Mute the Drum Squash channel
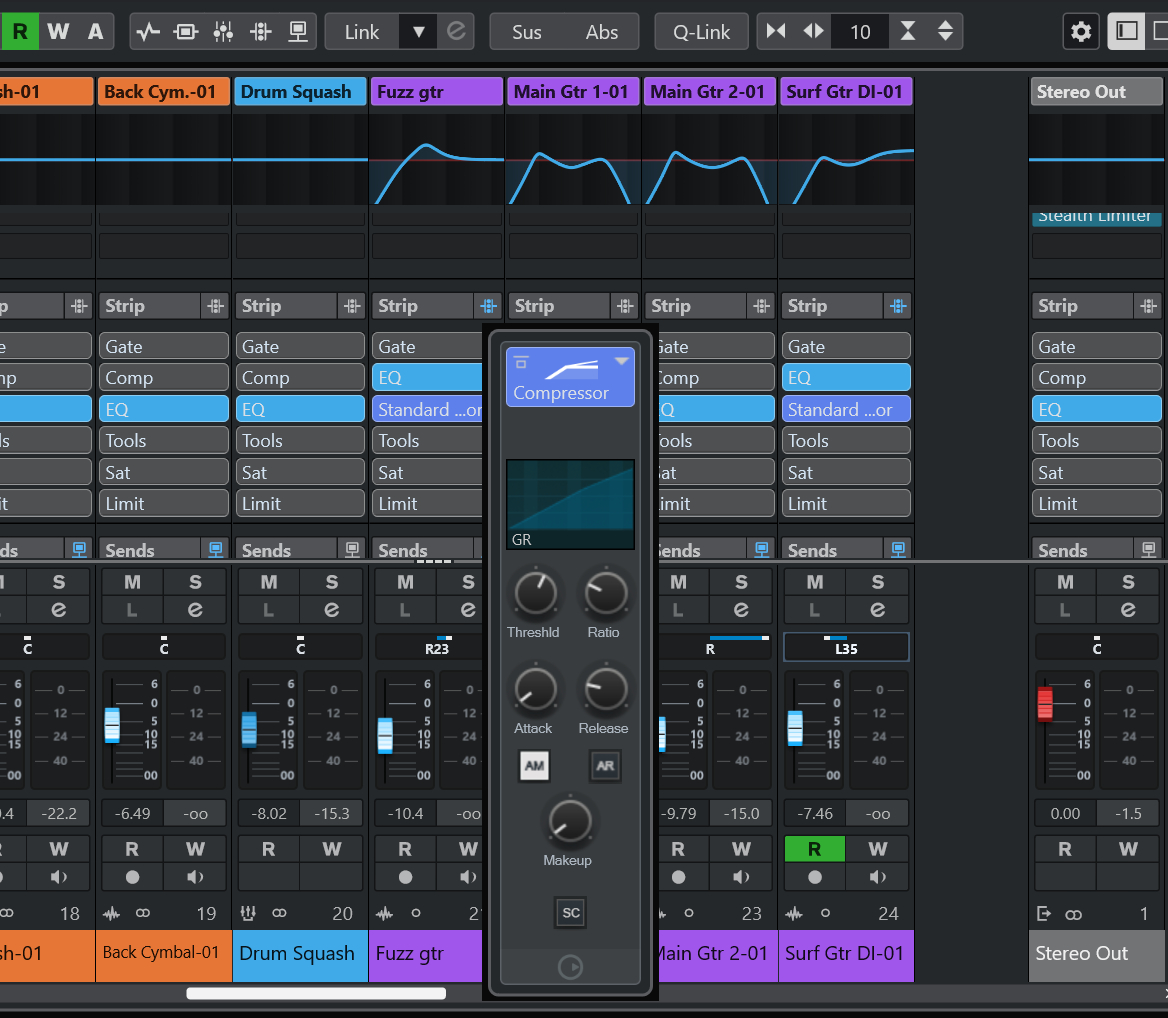The width and height of the screenshot is (1168, 1018). pyautogui.click(x=269, y=582)
